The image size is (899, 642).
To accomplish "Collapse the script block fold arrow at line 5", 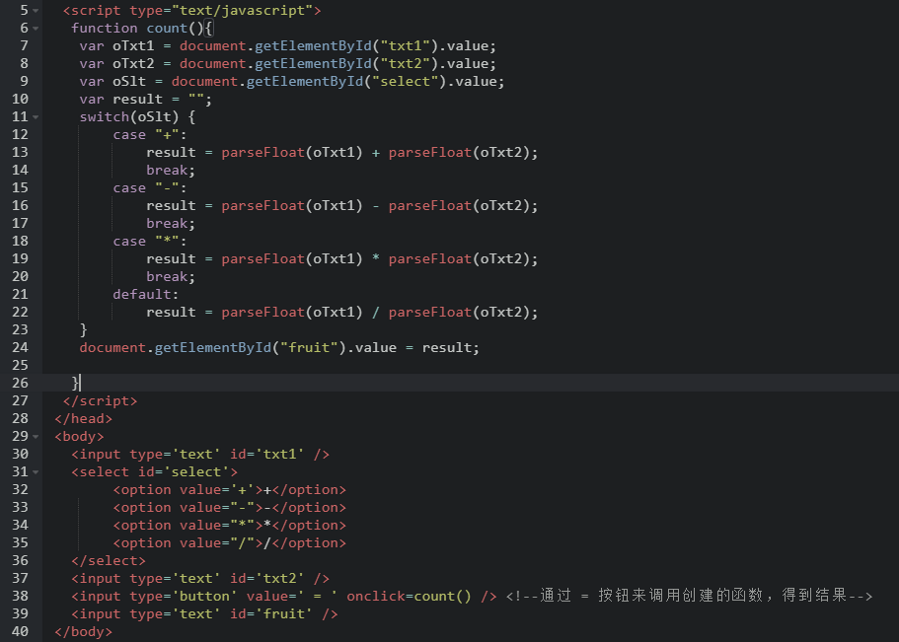I will click(x=36, y=11).
